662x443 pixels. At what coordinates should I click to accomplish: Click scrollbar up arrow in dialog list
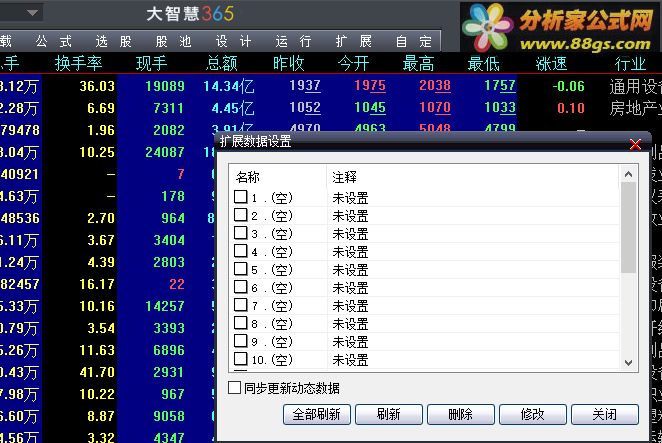628,174
